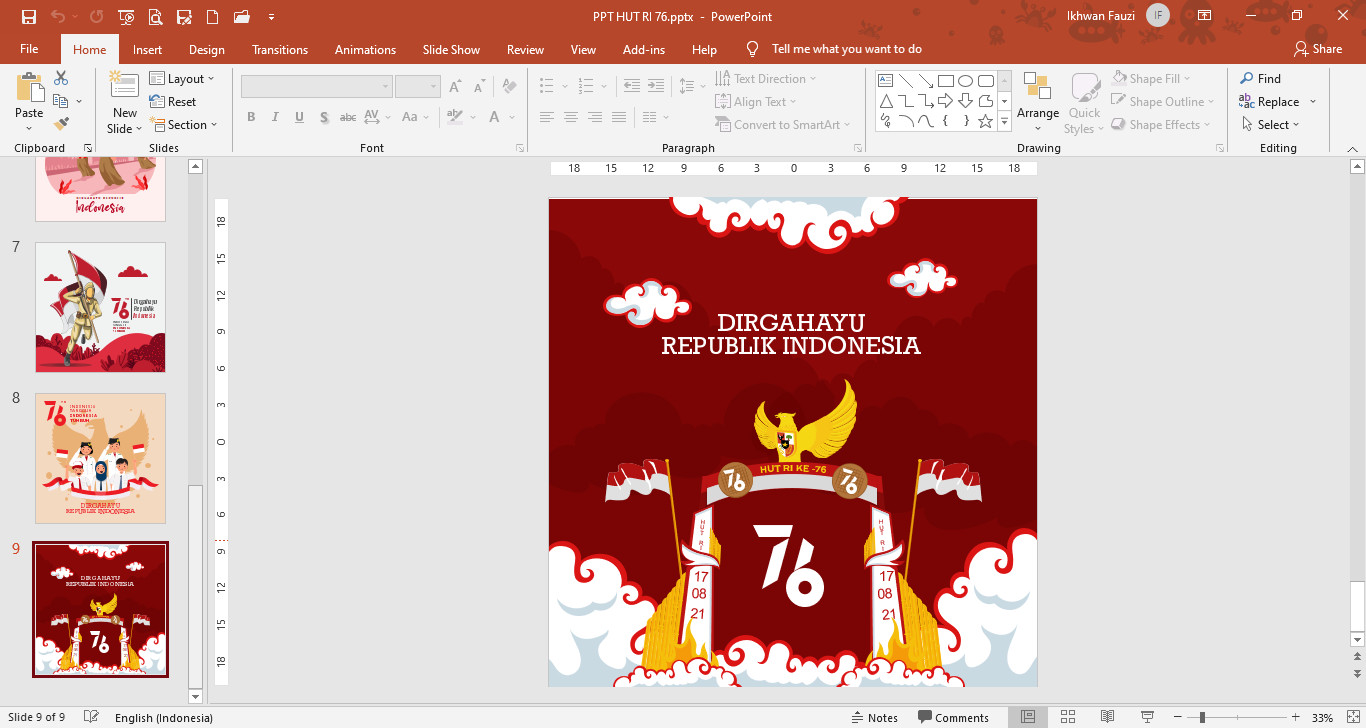Click the Strikethrough formatting icon
The image size is (1366, 728).
(x=347, y=117)
